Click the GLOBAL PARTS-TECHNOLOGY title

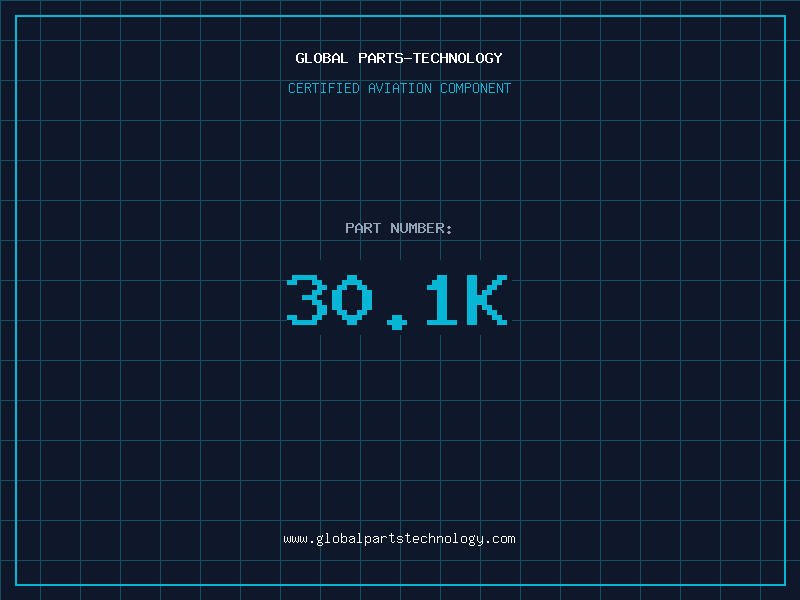point(399,58)
